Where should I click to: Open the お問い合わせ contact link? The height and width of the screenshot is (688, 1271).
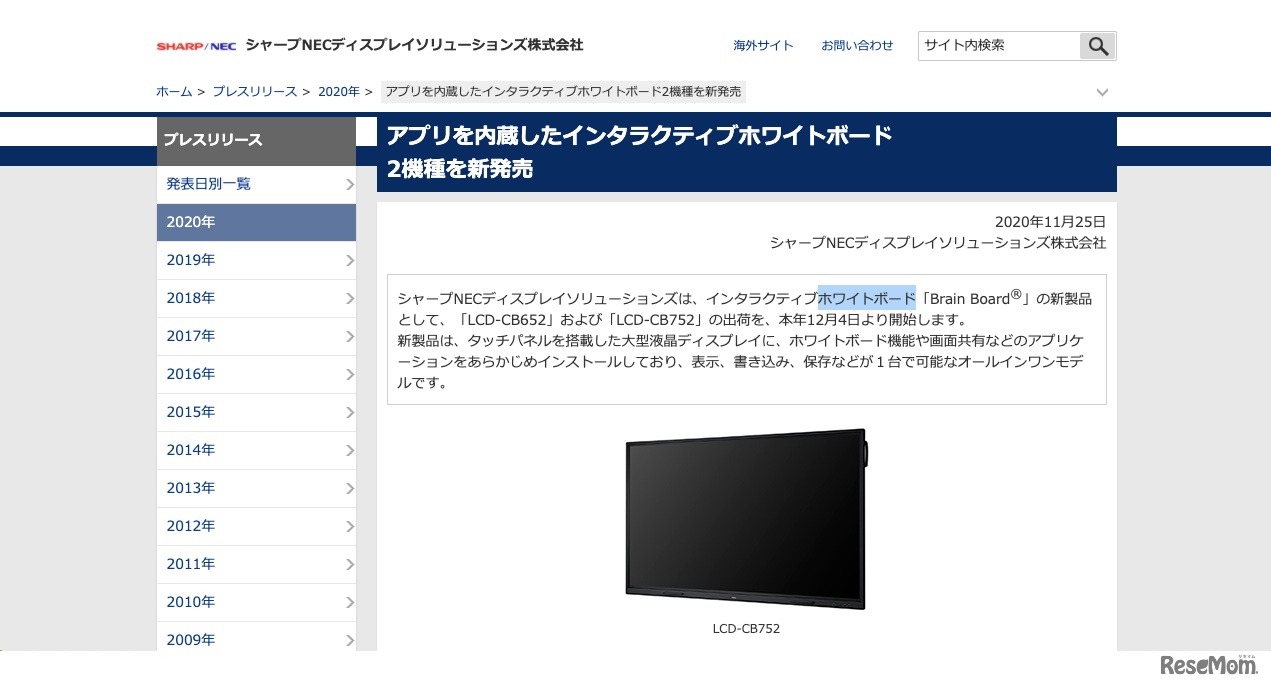click(x=857, y=45)
